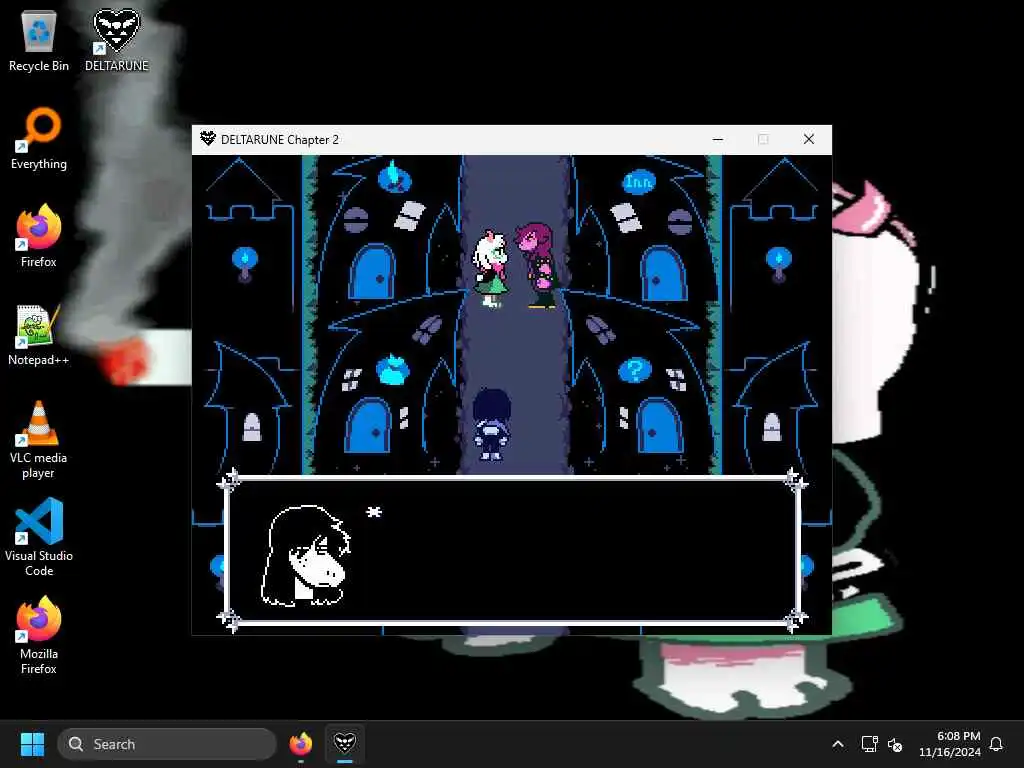
Task: Open the clock showing 6:08 PM
Action: [950, 744]
